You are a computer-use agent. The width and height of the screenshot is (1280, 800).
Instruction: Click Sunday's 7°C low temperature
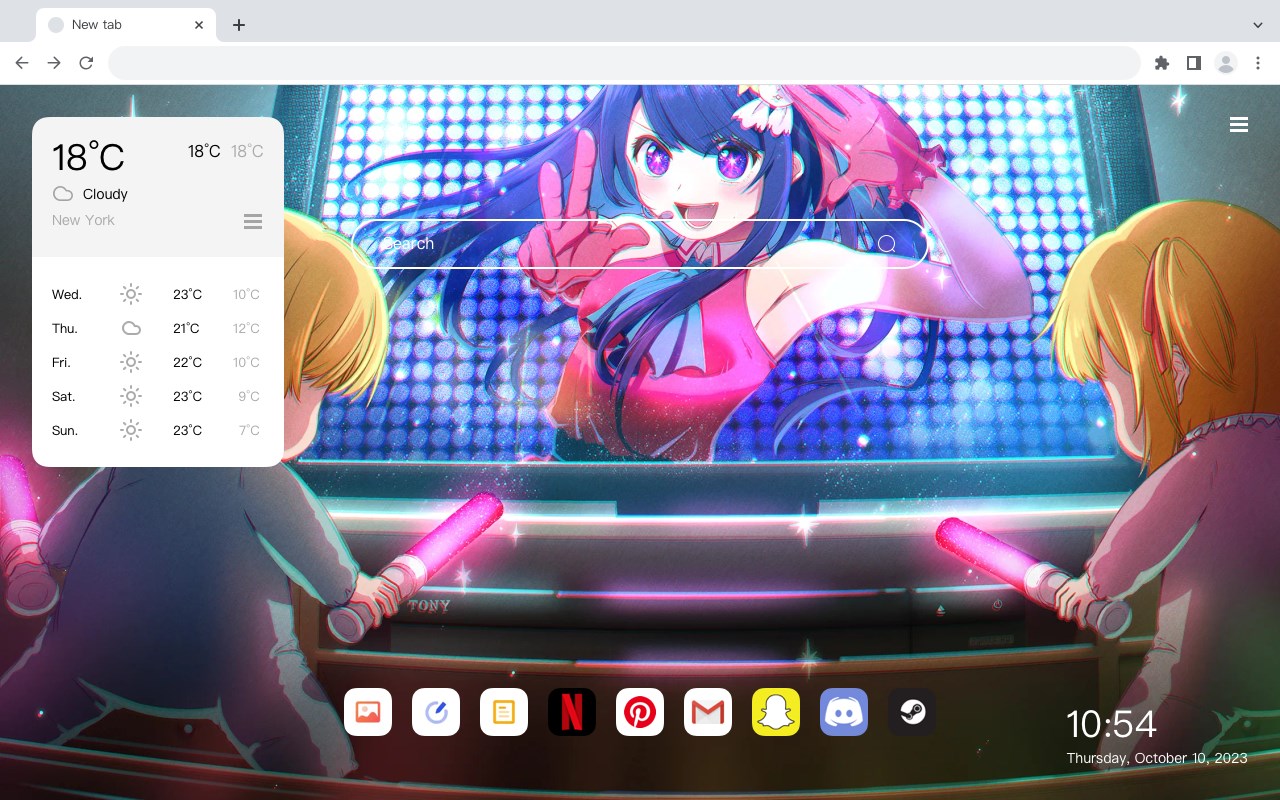click(x=248, y=430)
